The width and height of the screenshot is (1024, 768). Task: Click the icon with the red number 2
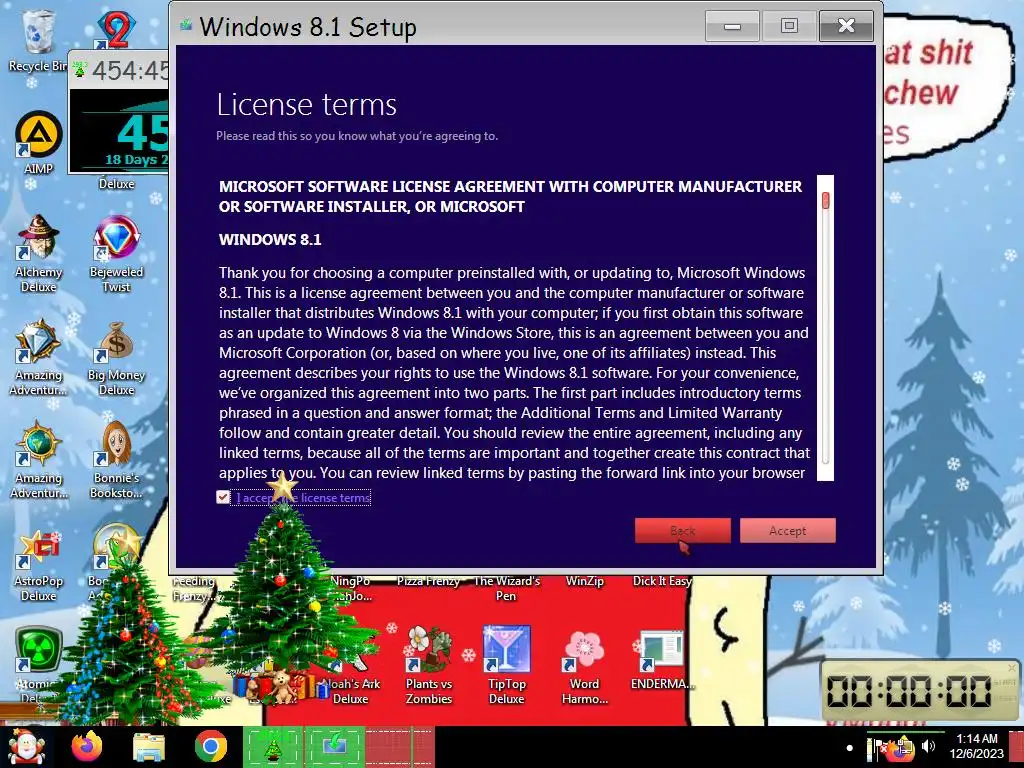click(116, 29)
